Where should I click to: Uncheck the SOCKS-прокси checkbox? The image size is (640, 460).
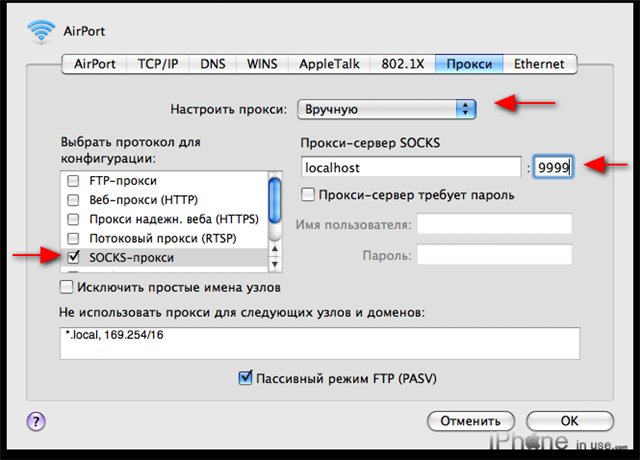pyautogui.click(x=73, y=257)
